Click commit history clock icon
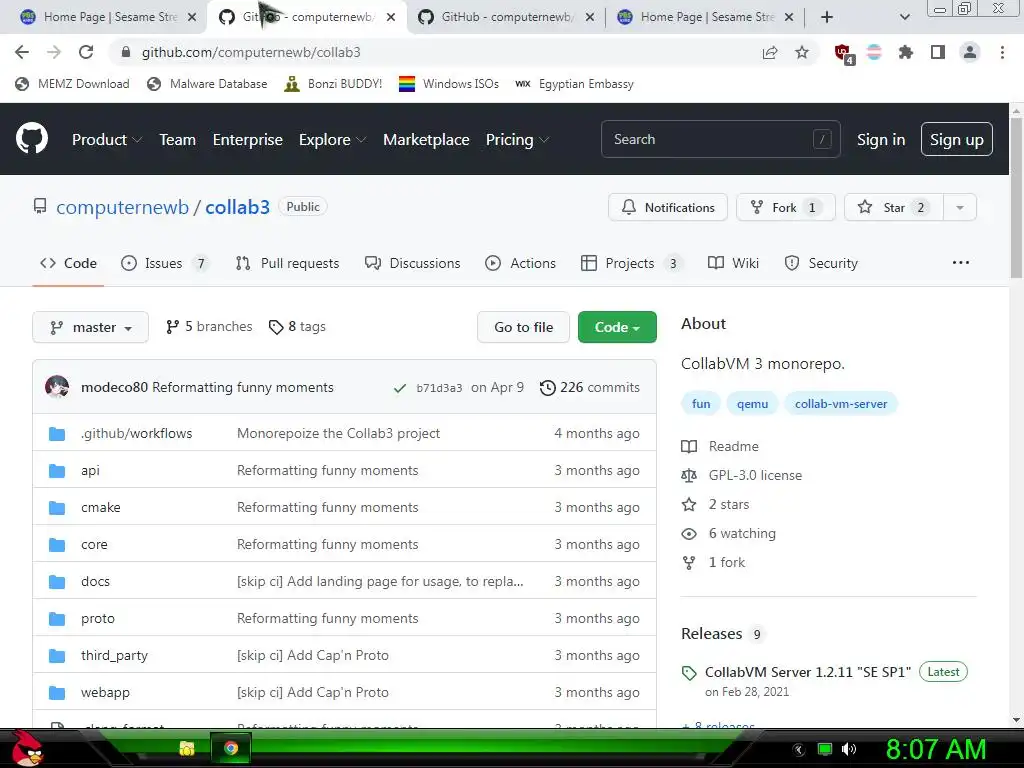The image size is (1024, 768). coord(547,388)
